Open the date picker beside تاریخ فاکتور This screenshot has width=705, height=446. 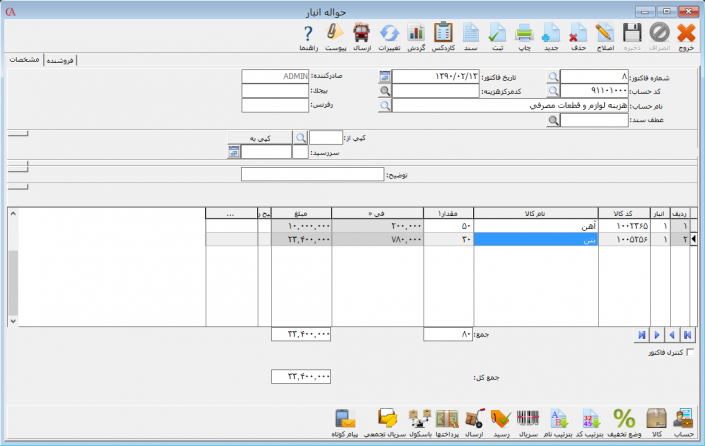point(385,76)
